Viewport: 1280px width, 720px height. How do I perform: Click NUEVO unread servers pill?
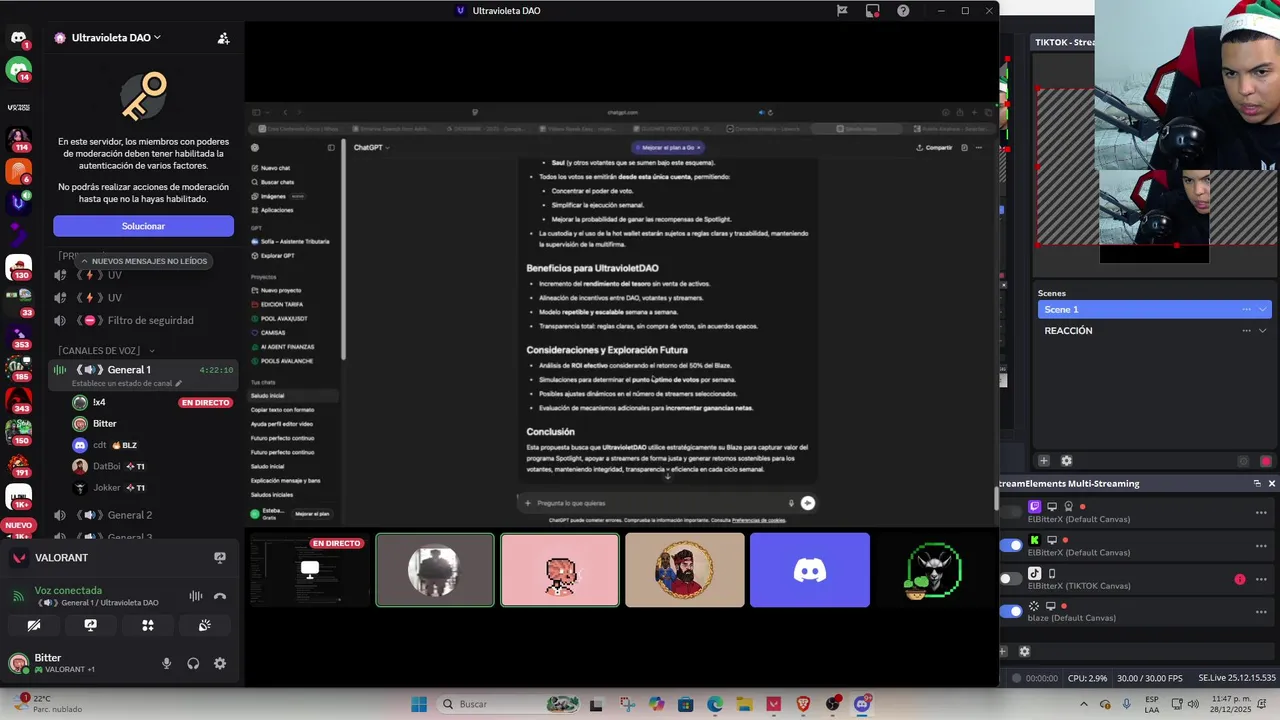tap(18, 525)
